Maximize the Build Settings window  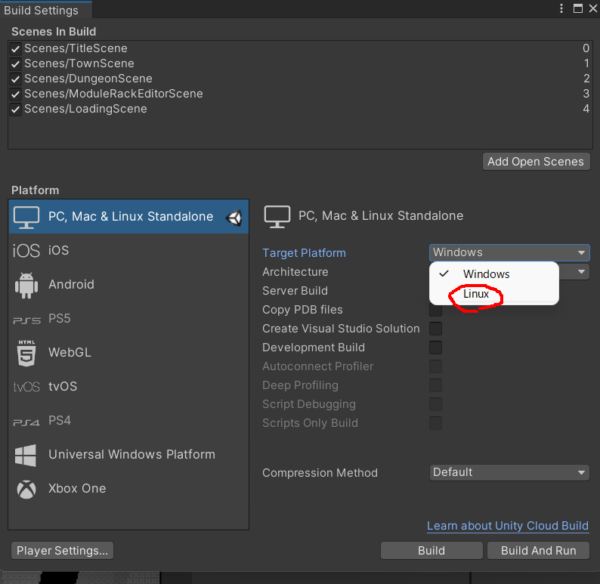(578, 8)
